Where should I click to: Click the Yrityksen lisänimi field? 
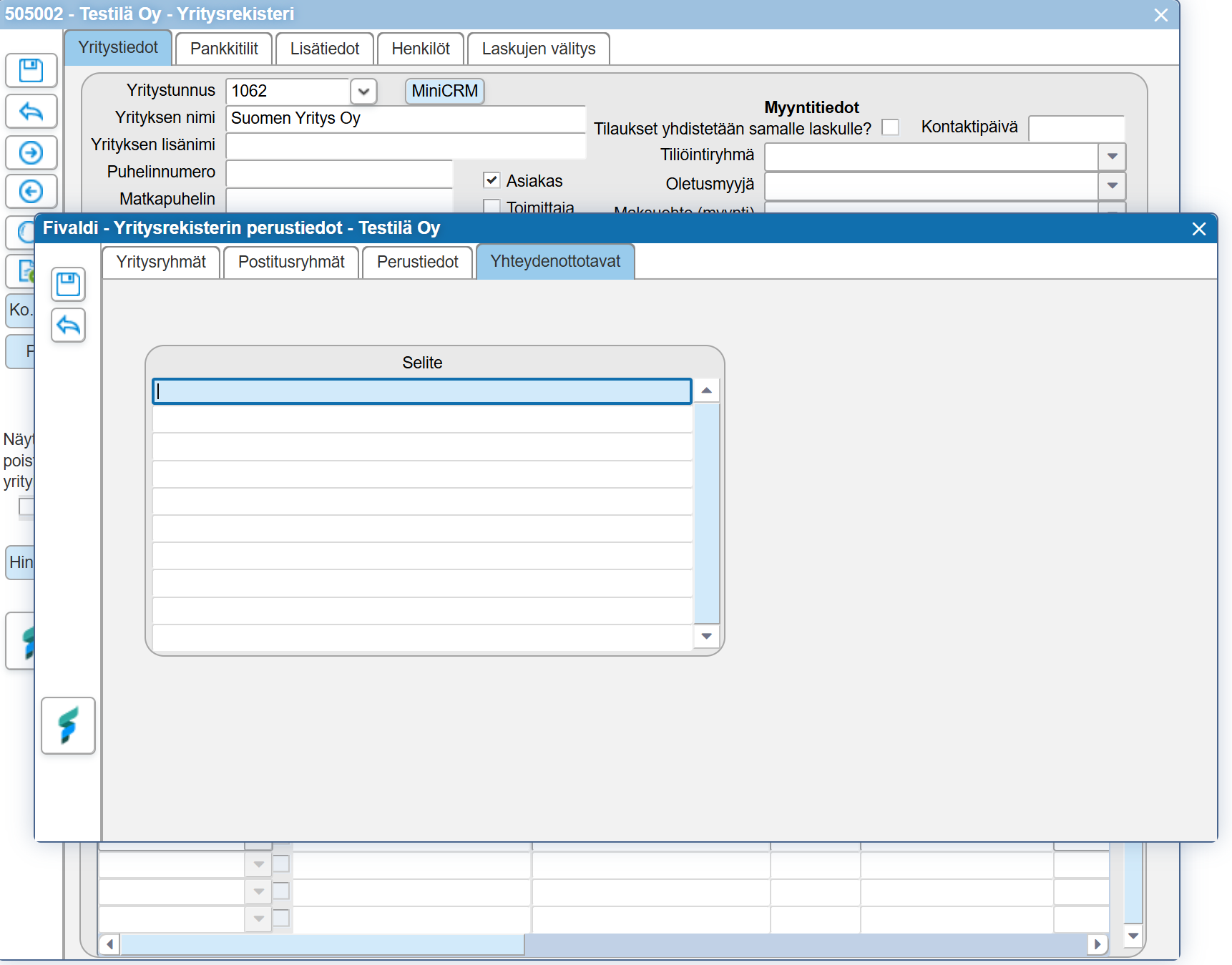(x=406, y=145)
